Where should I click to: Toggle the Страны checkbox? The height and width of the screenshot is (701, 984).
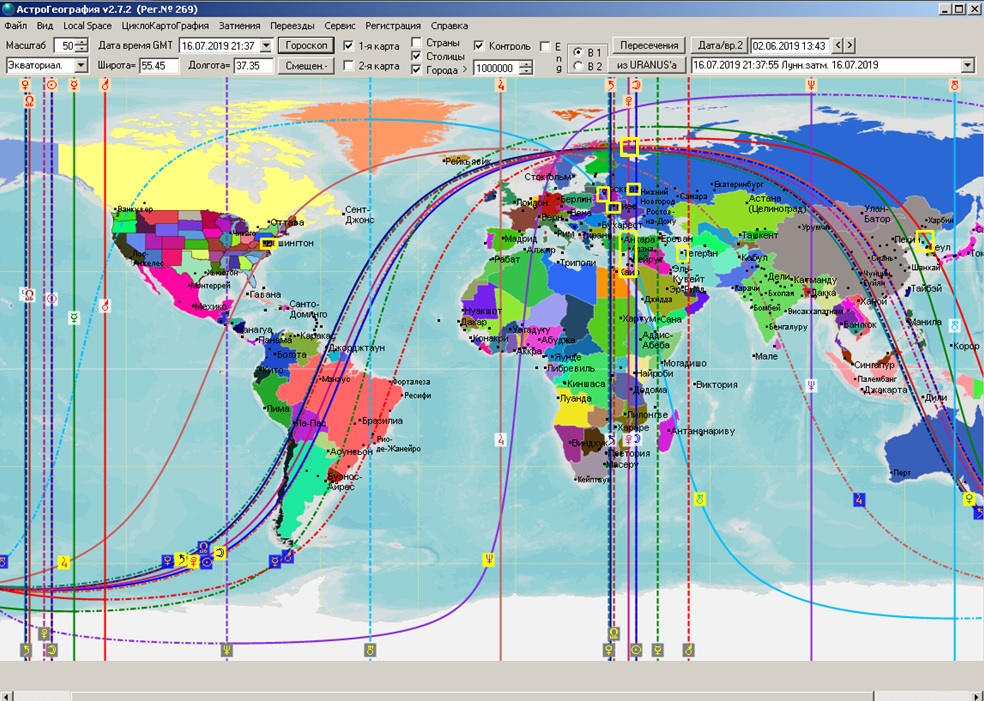pyautogui.click(x=416, y=43)
